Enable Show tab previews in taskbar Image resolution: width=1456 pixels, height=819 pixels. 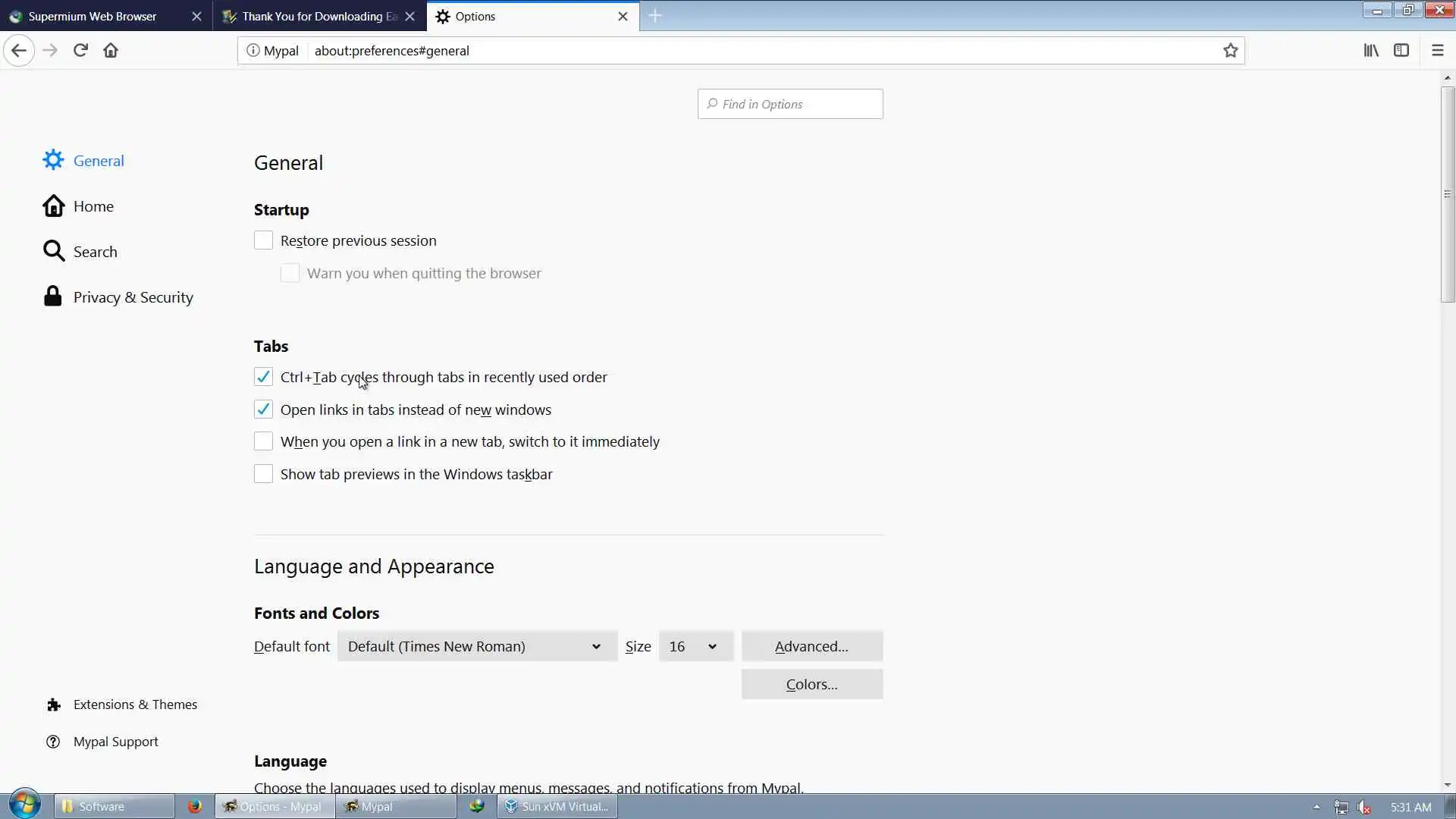point(263,474)
